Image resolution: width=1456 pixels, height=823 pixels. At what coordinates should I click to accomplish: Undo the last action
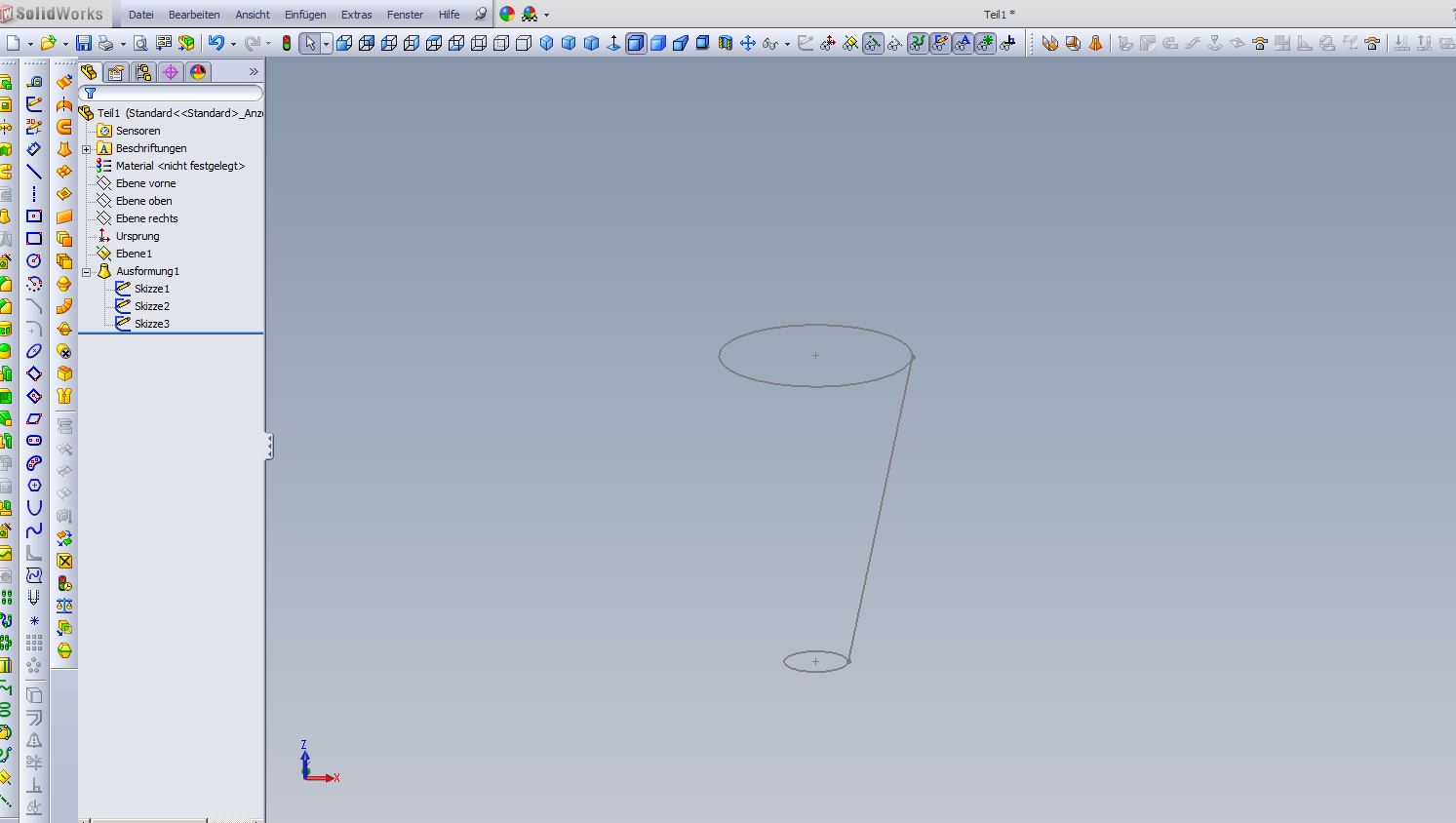[x=216, y=43]
